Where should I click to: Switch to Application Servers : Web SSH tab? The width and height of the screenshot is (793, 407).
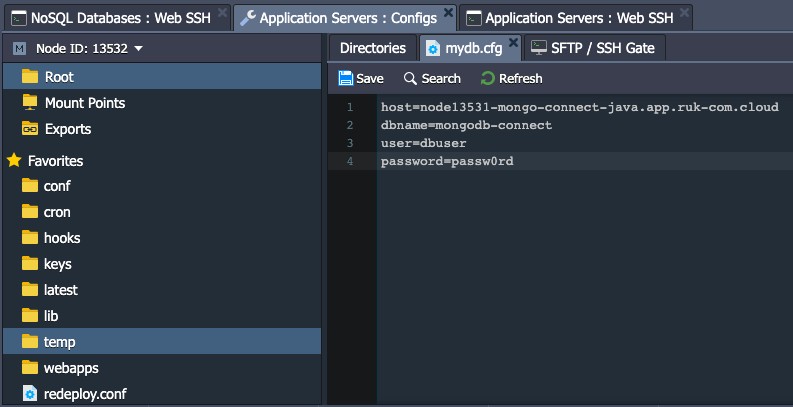pyautogui.click(x=576, y=18)
